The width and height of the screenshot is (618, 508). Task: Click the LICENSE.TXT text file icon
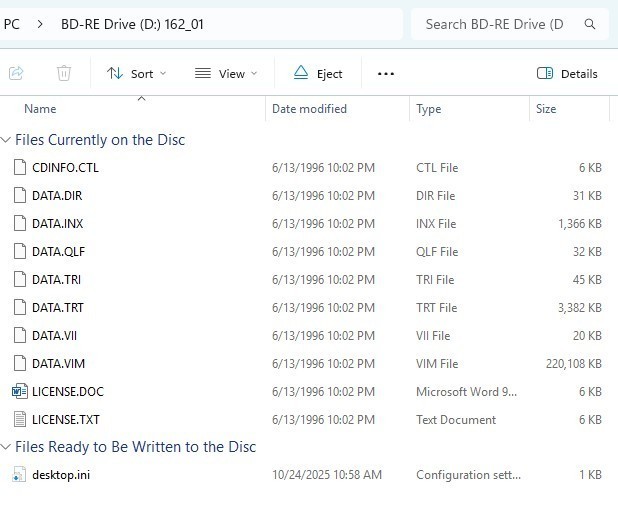coord(19,420)
